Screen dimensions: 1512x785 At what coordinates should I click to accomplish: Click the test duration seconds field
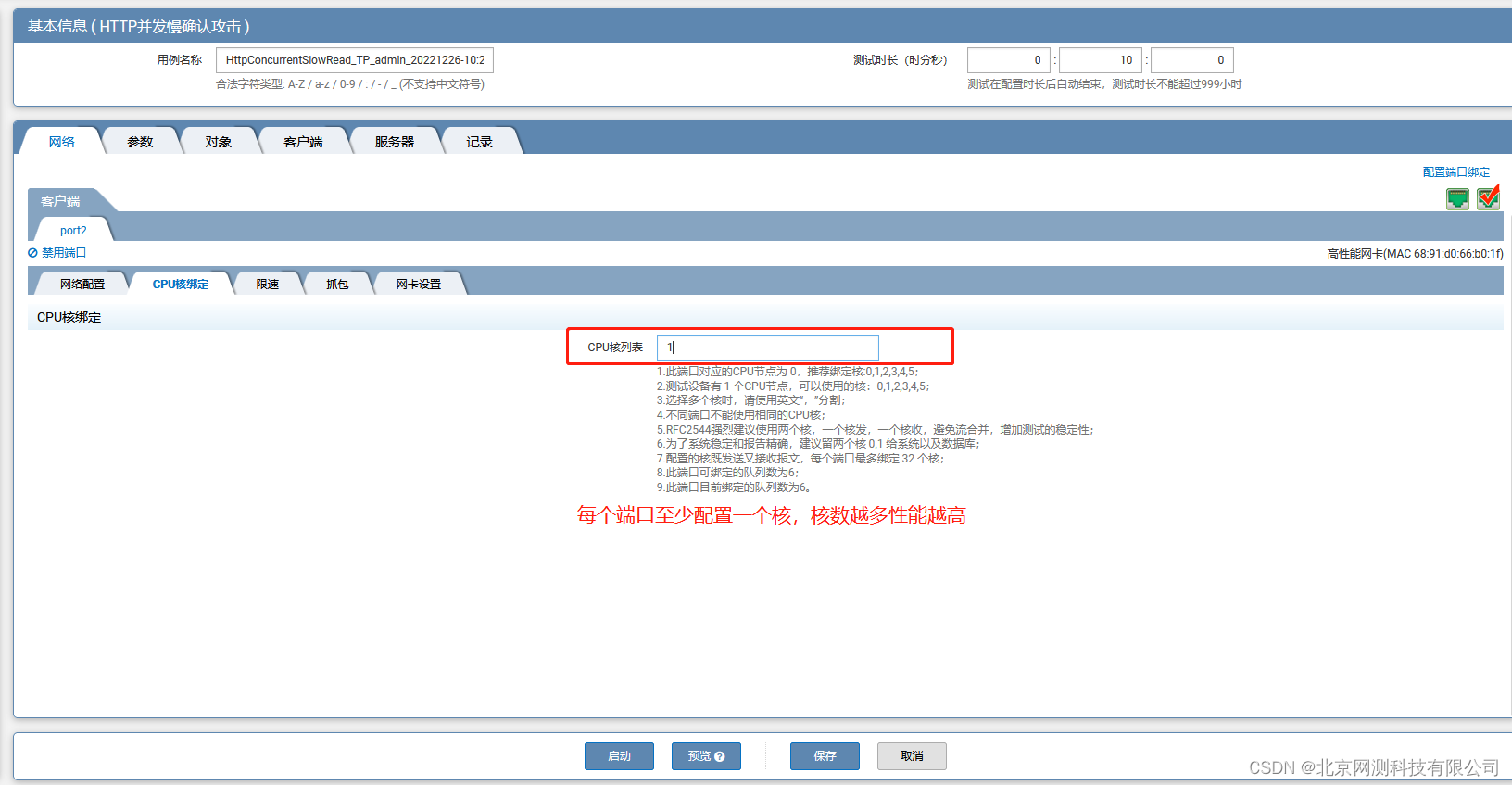(x=1192, y=60)
